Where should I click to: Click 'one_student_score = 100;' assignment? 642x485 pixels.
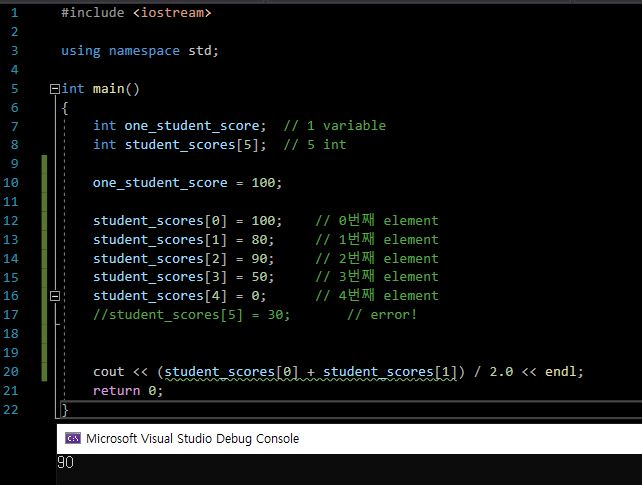188,183
